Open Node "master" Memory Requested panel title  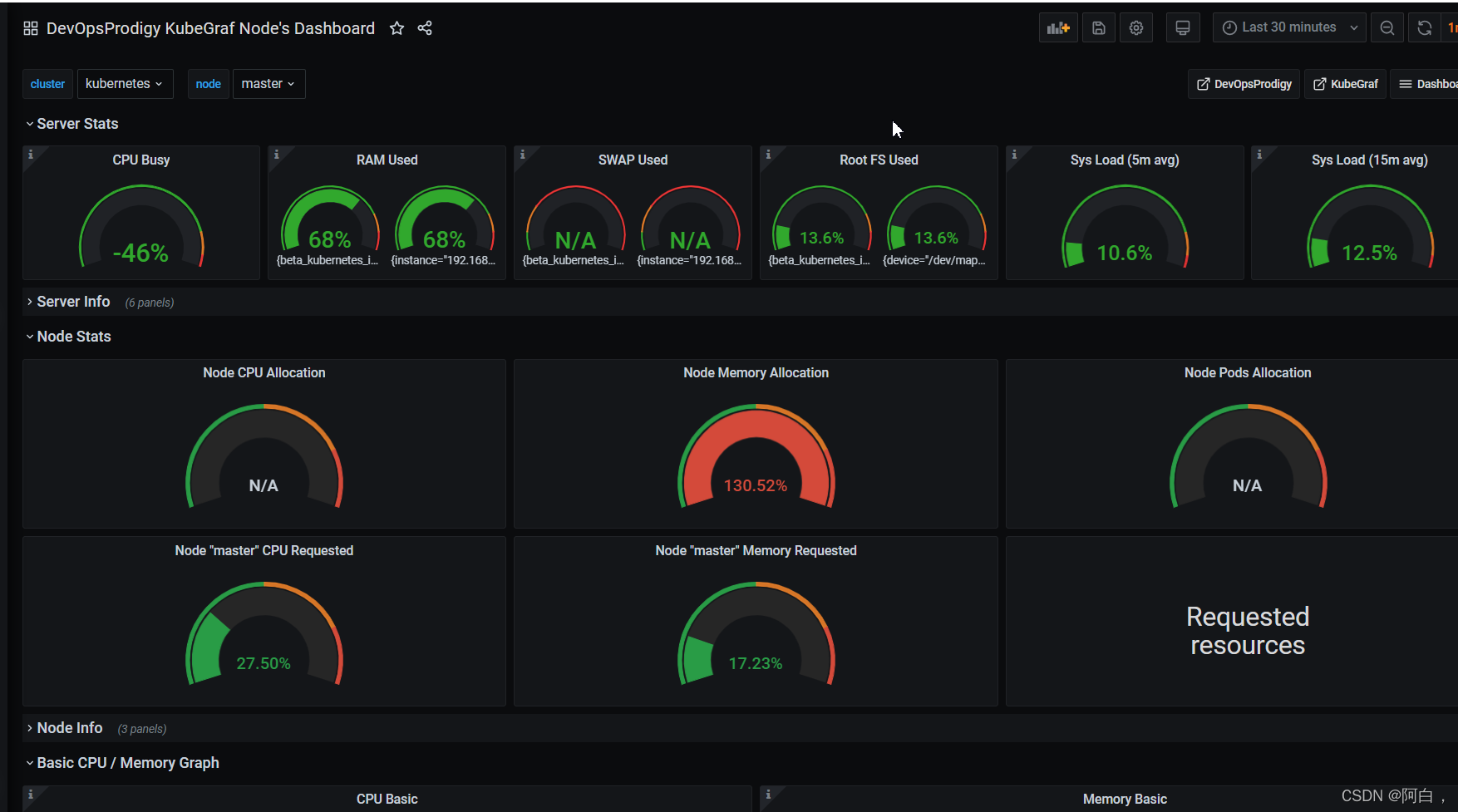click(756, 550)
